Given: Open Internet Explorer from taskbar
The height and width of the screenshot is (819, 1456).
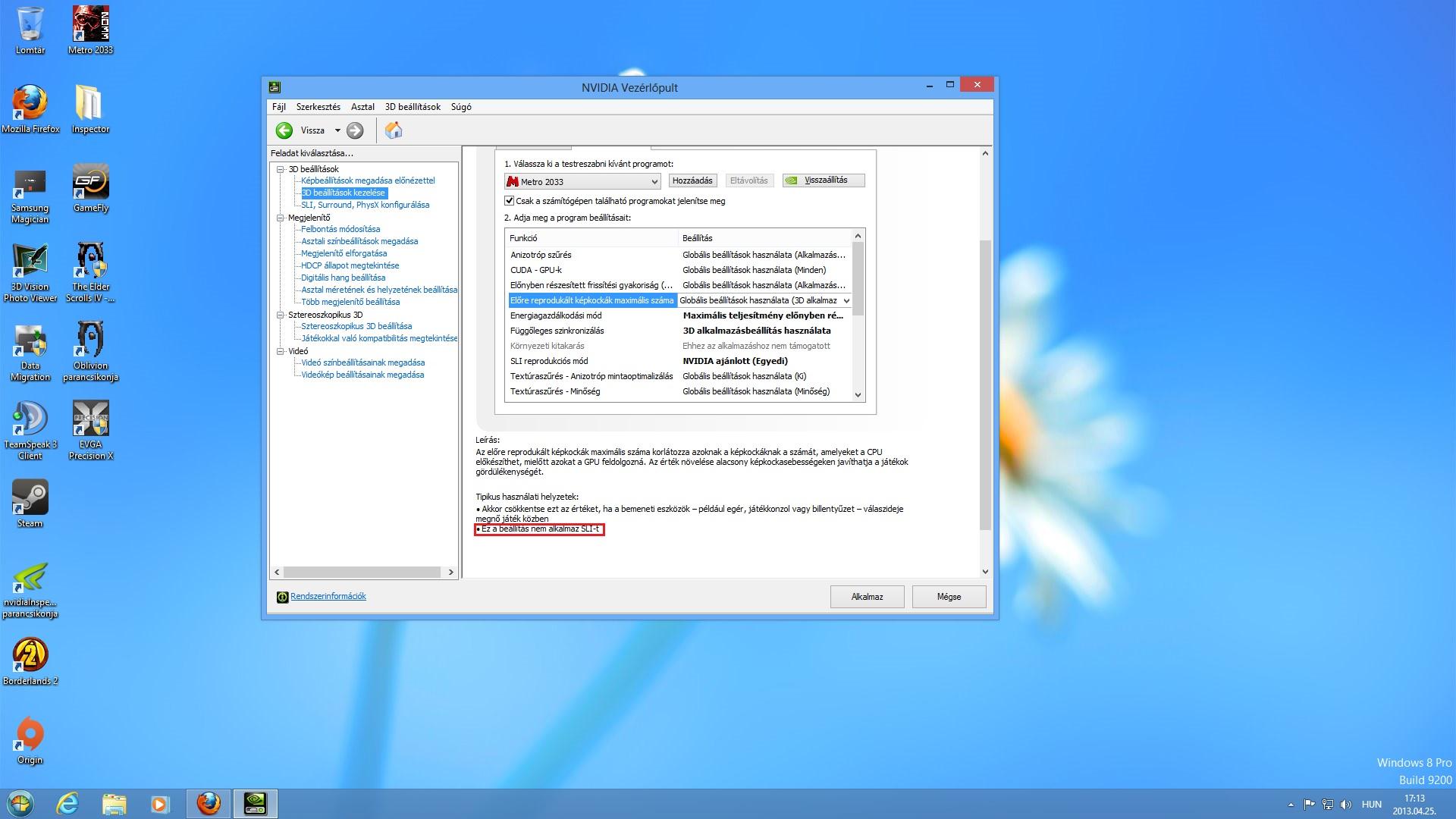Looking at the screenshot, I should click(67, 804).
